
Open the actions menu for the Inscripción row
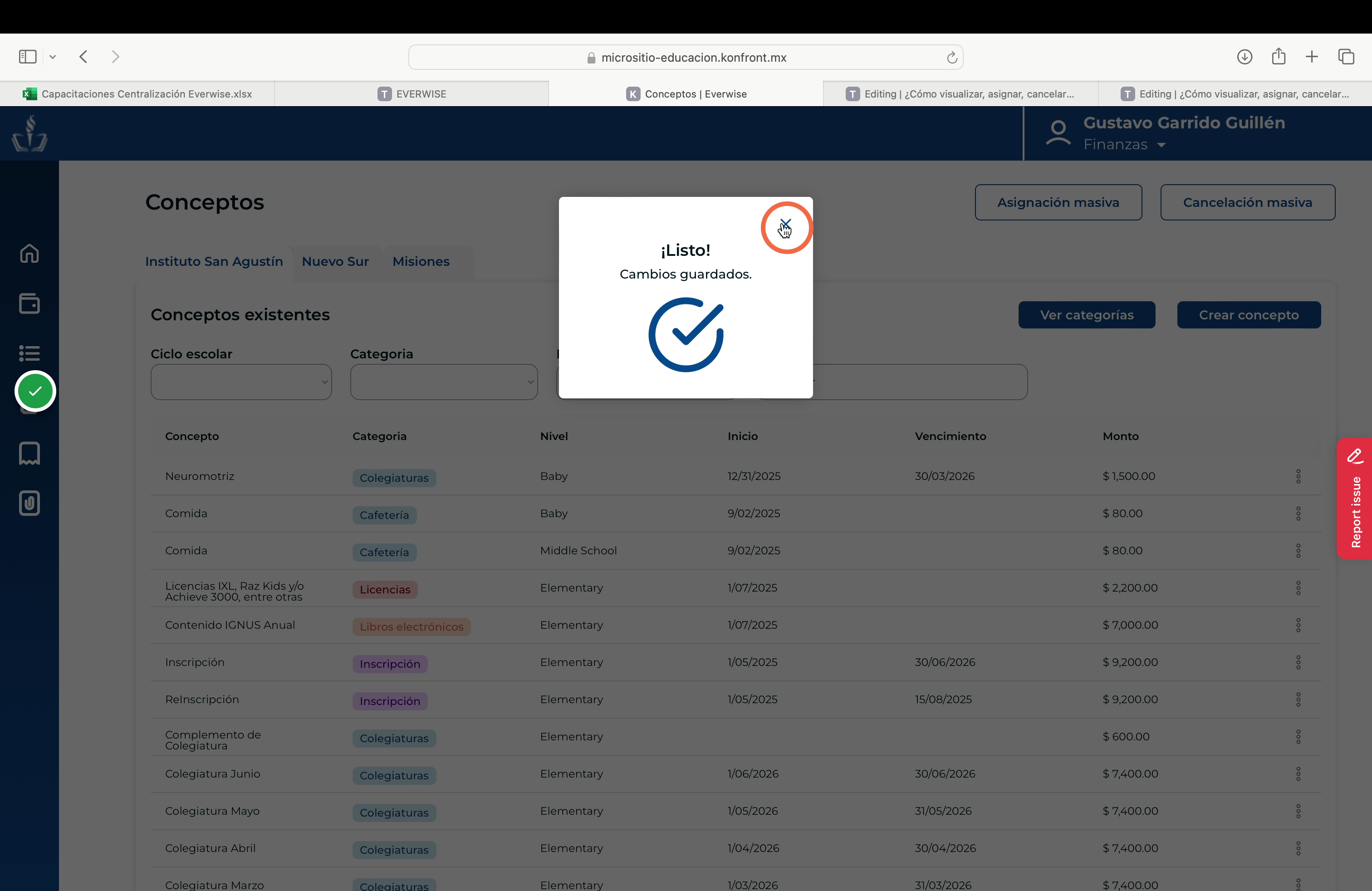[x=1298, y=662]
